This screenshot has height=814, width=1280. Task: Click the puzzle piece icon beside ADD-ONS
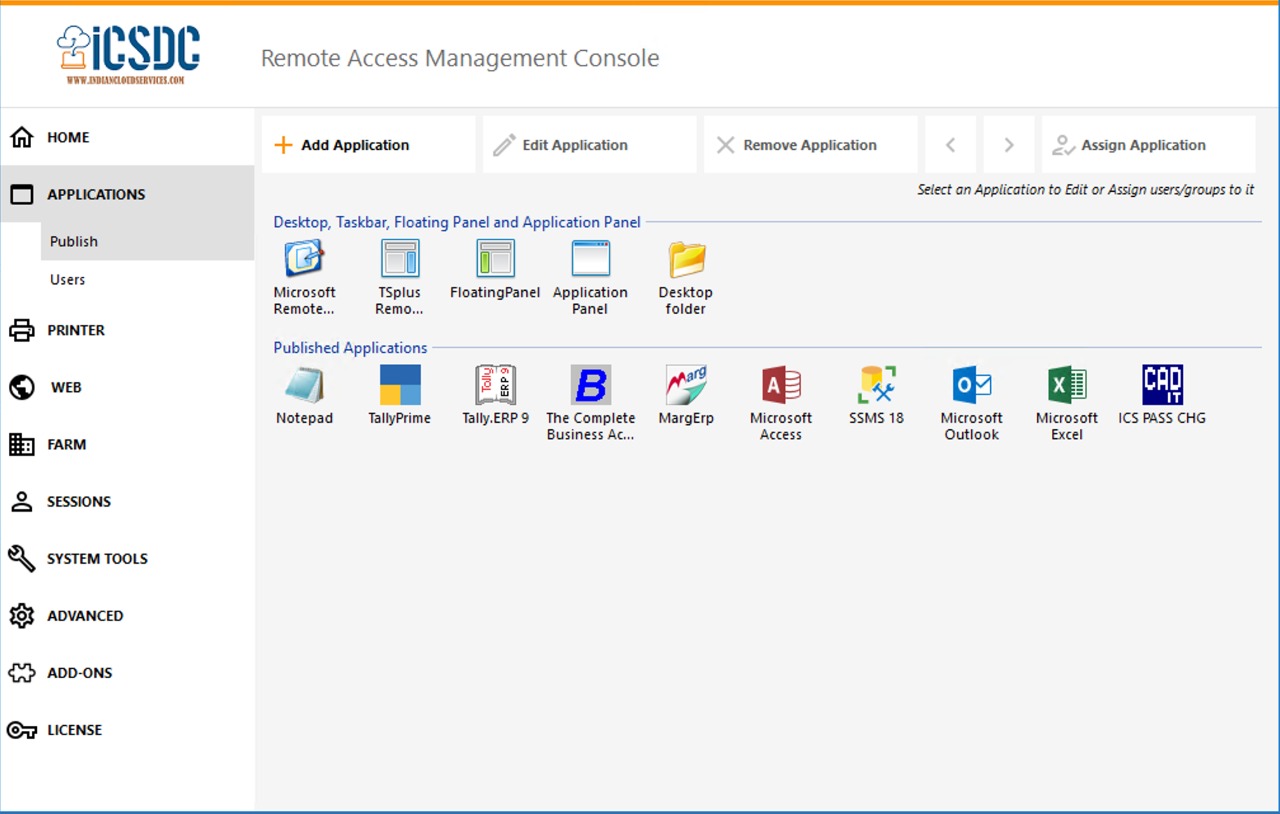[x=22, y=673]
